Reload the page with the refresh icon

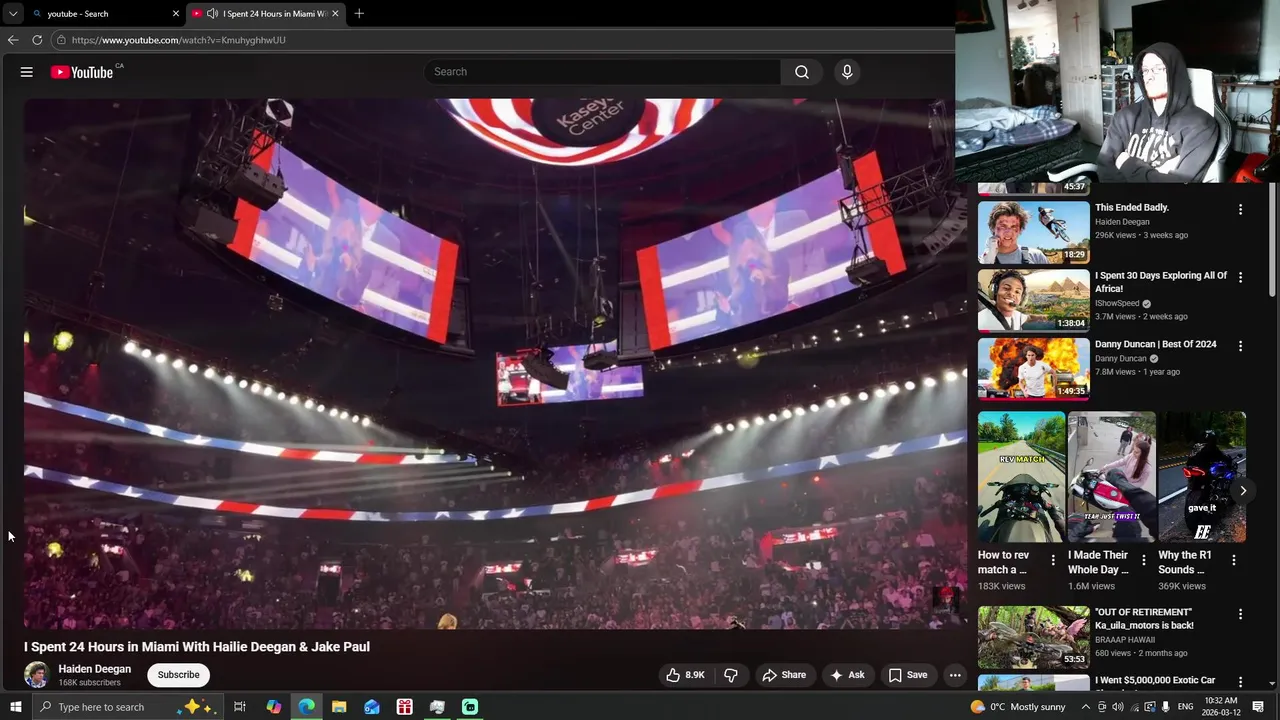37,40
